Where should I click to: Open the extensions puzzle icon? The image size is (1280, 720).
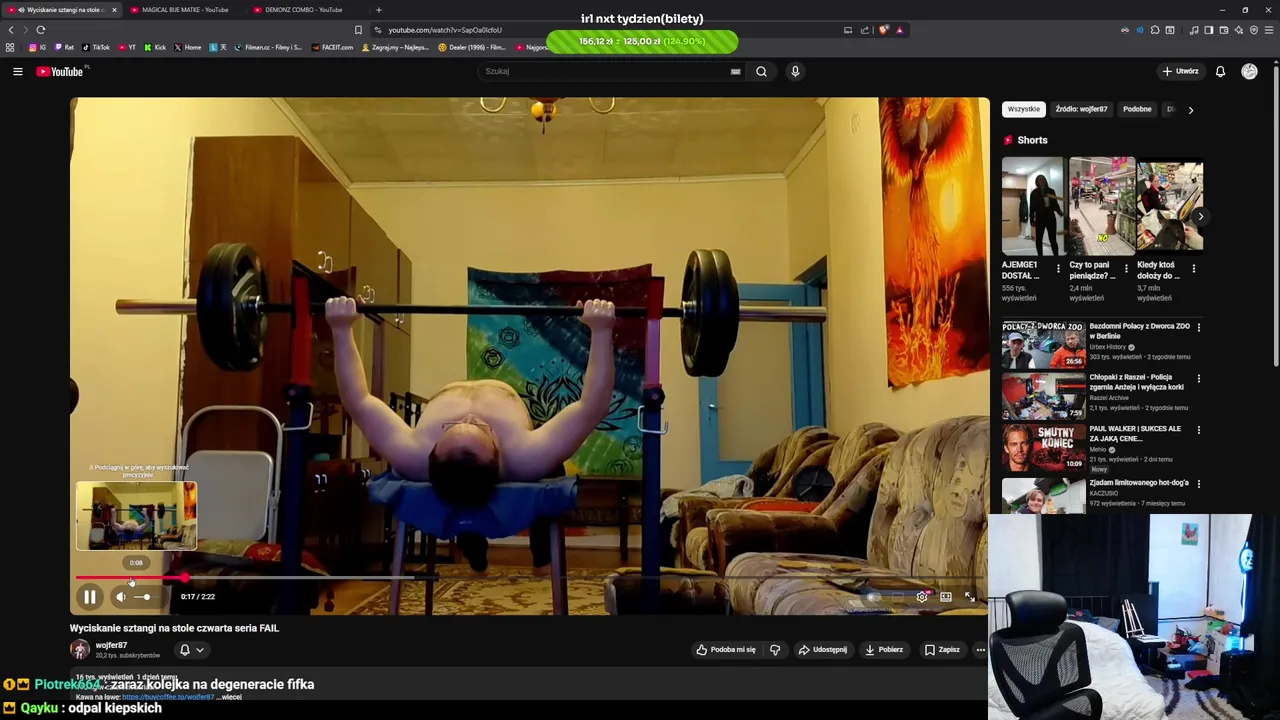pos(1155,30)
